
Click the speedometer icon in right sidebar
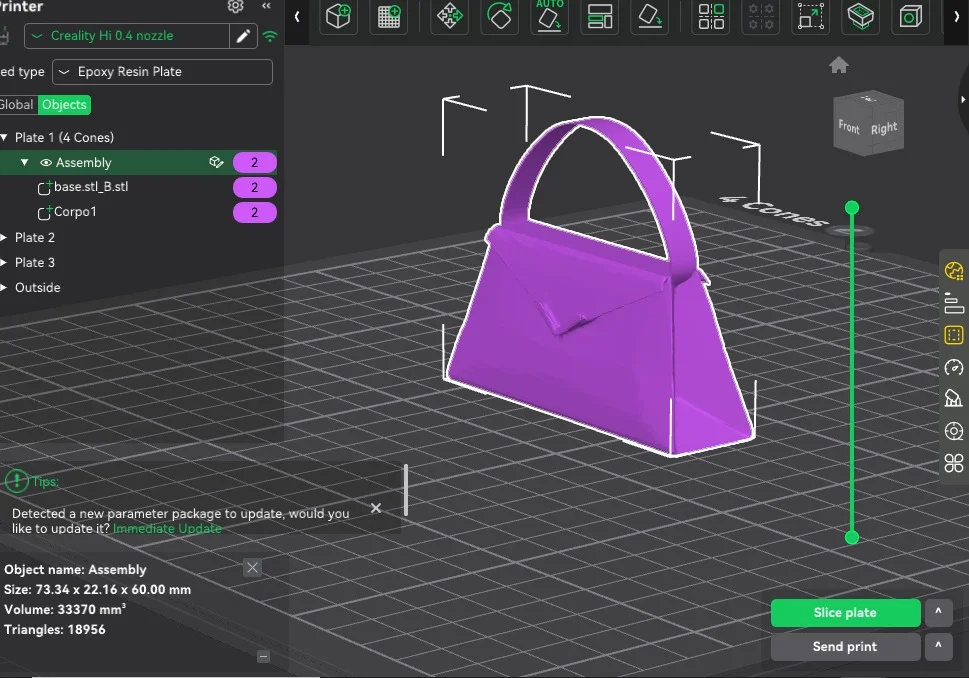953,367
